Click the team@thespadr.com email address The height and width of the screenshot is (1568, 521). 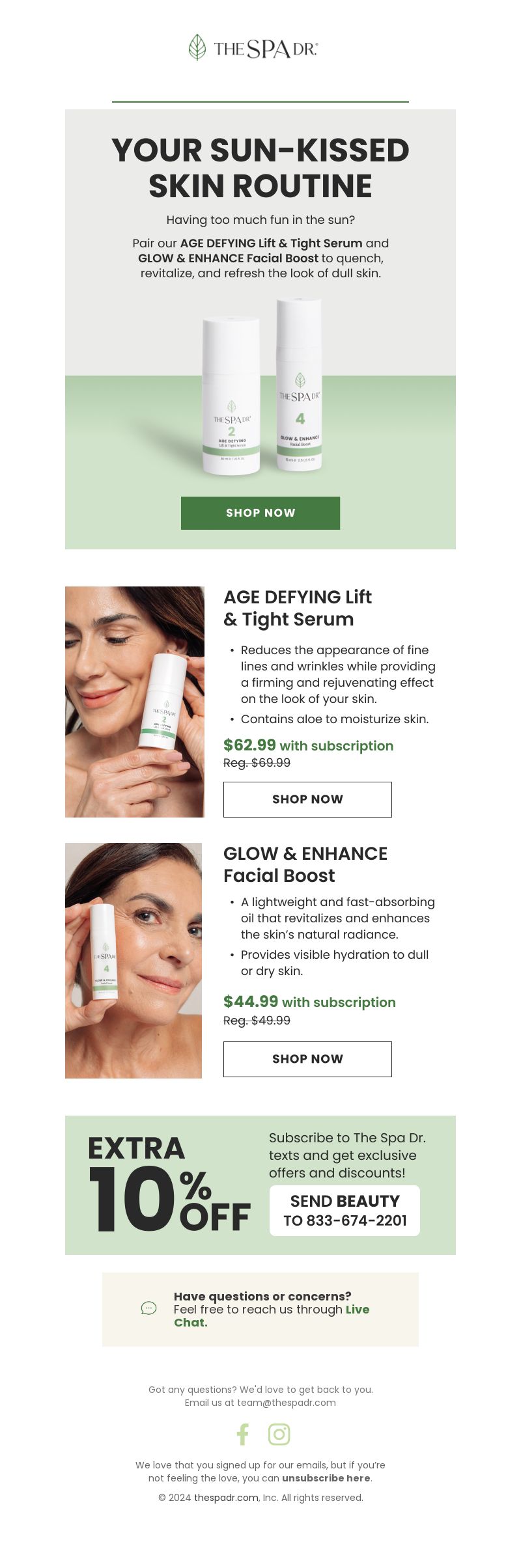point(287,1403)
